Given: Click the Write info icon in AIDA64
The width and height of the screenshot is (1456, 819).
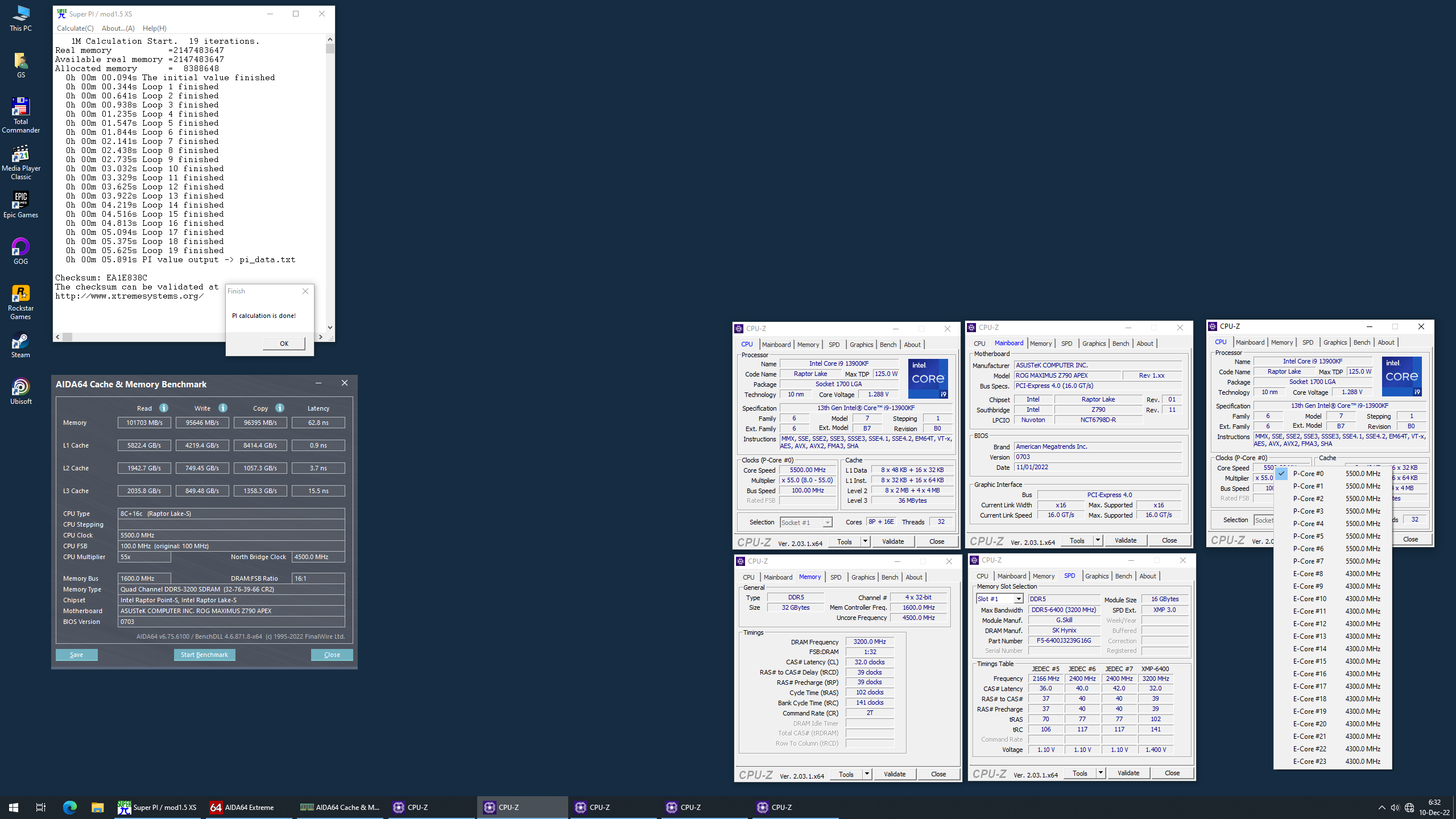Looking at the screenshot, I should point(223,408).
